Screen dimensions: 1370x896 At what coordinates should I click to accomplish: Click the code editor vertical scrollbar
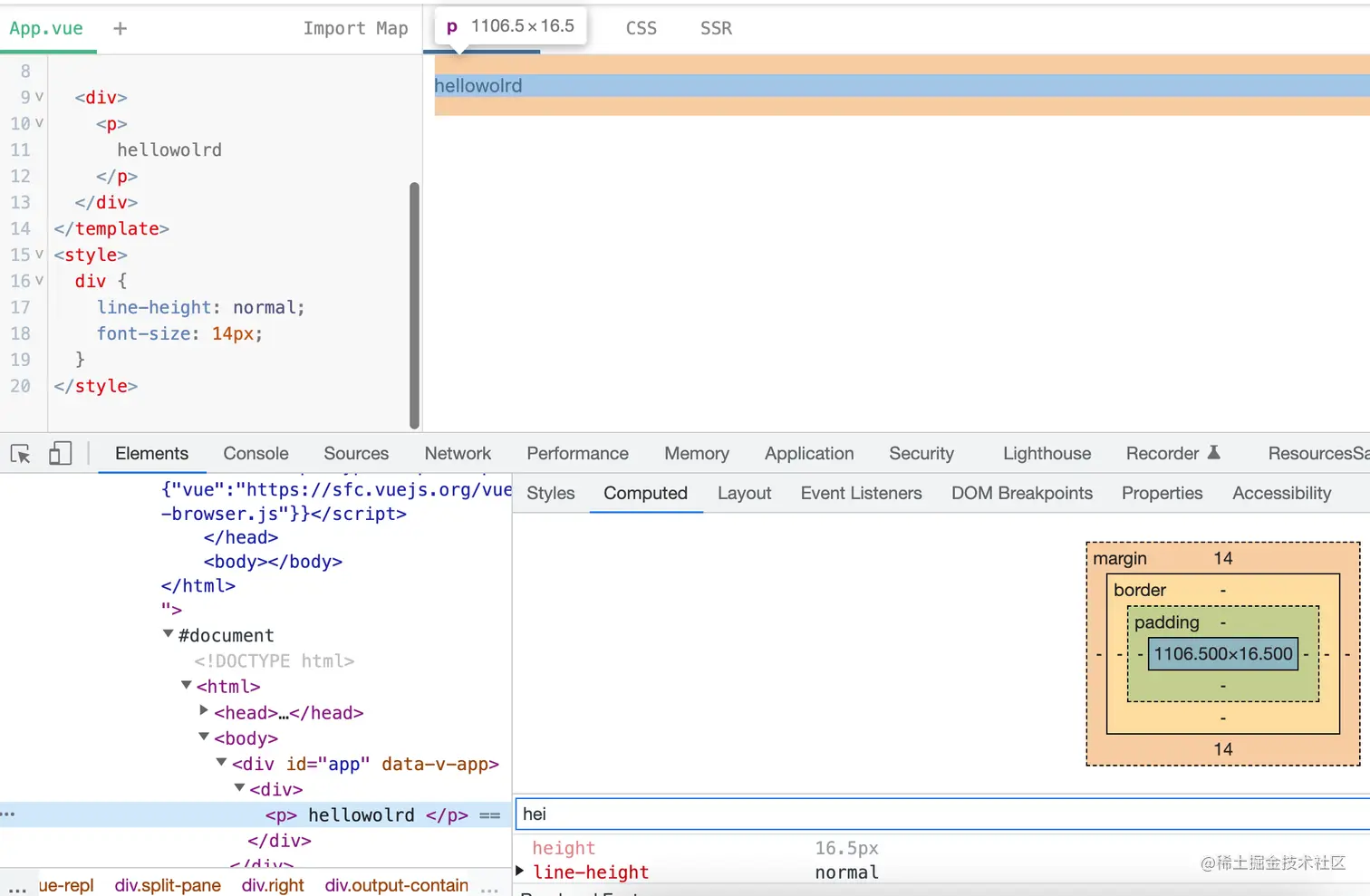pyautogui.click(x=414, y=305)
